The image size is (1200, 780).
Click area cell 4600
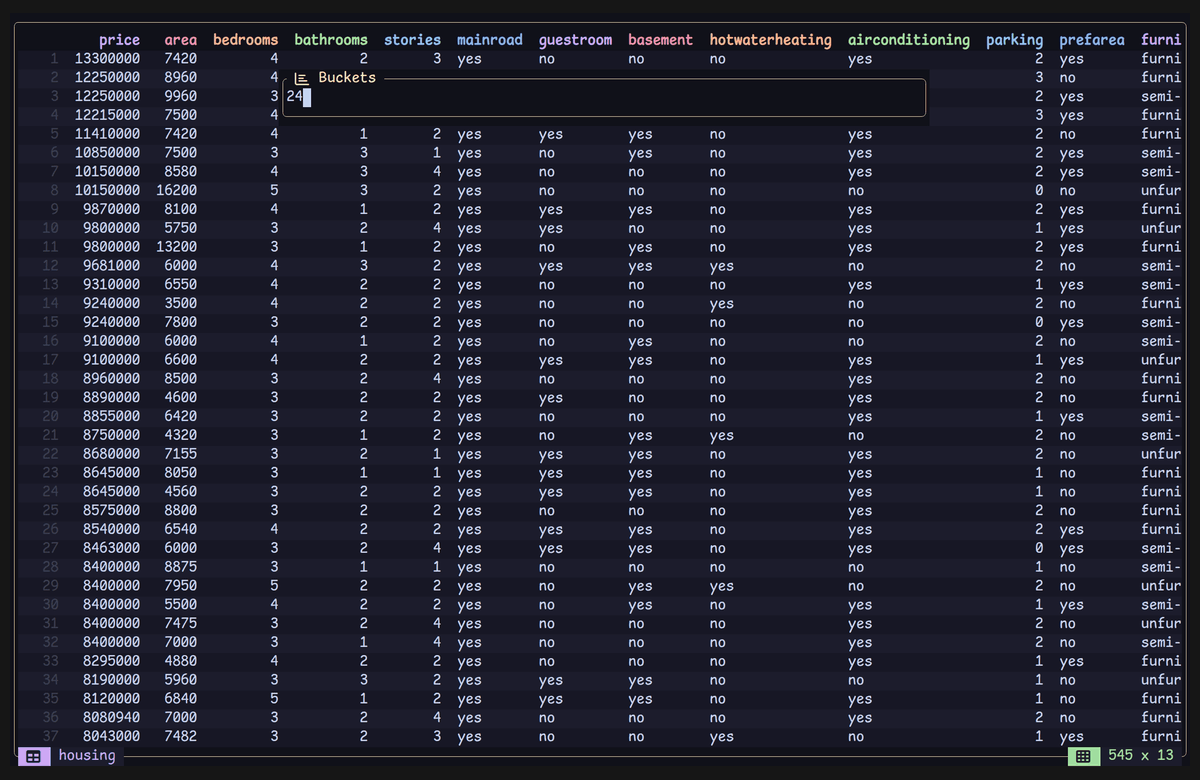181,398
